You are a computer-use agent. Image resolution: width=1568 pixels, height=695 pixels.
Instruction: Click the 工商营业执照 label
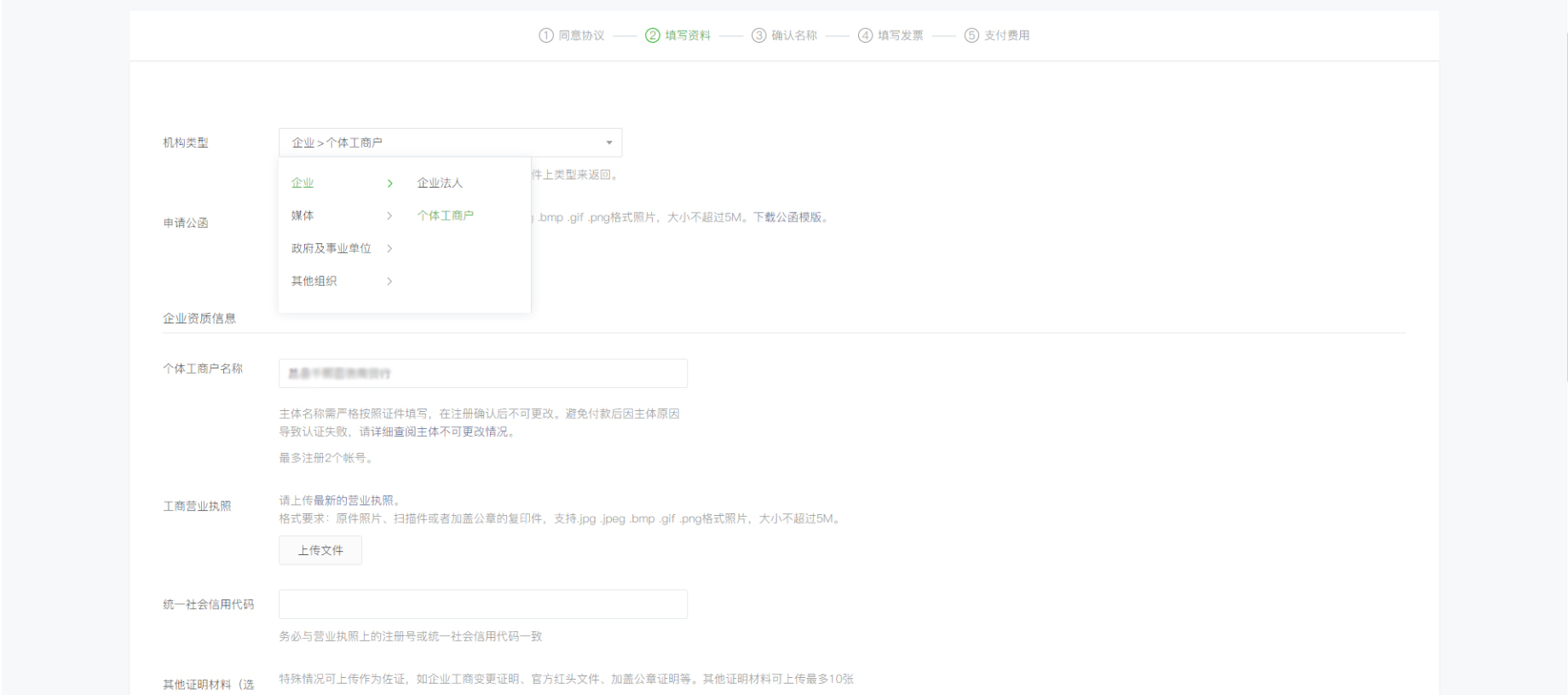click(197, 506)
